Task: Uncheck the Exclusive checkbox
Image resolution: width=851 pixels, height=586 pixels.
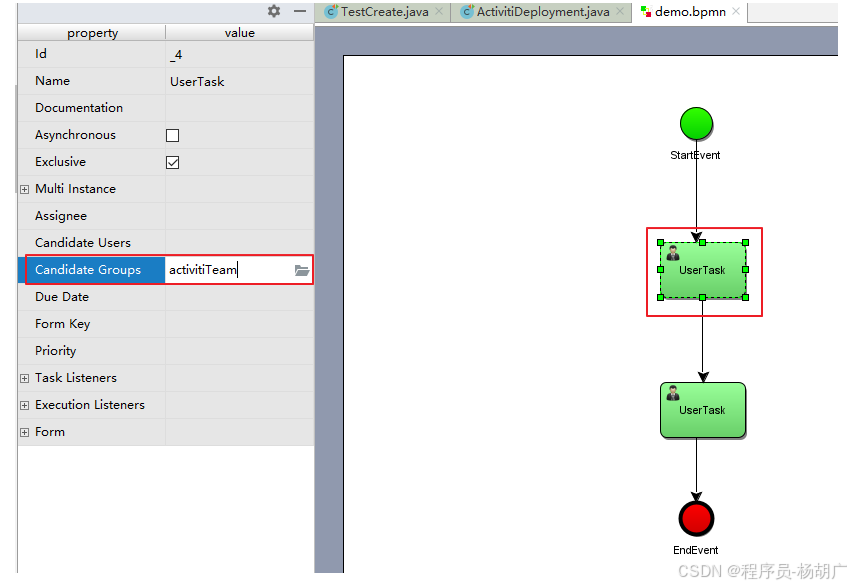Action: 171,162
